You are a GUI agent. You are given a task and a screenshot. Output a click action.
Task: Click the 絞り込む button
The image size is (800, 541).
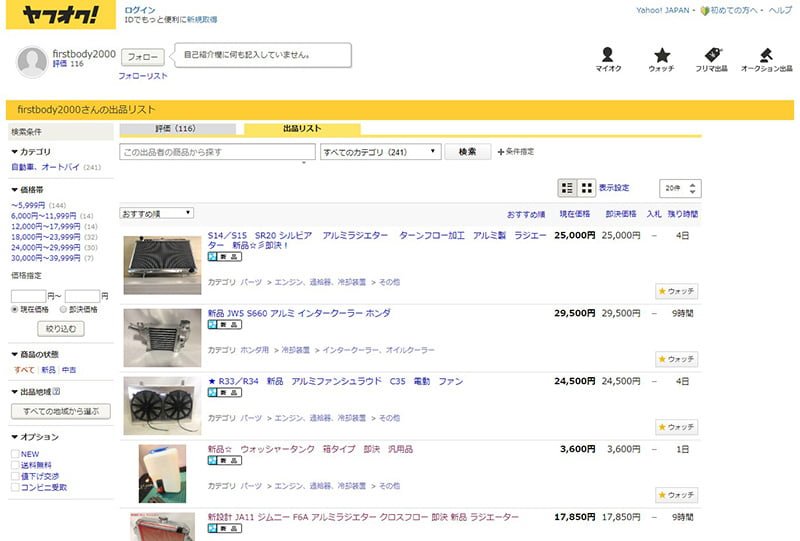(x=61, y=329)
